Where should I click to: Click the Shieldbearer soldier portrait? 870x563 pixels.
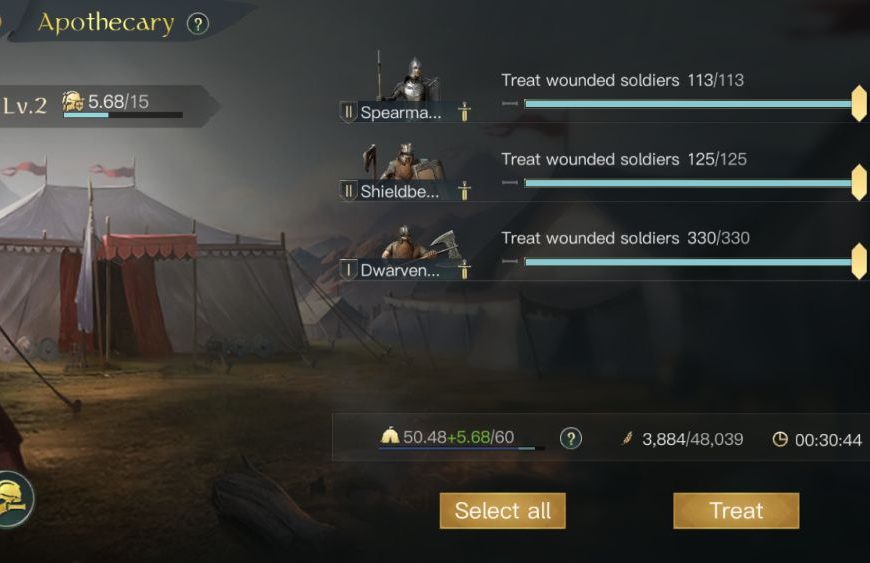pyautogui.click(x=403, y=161)
